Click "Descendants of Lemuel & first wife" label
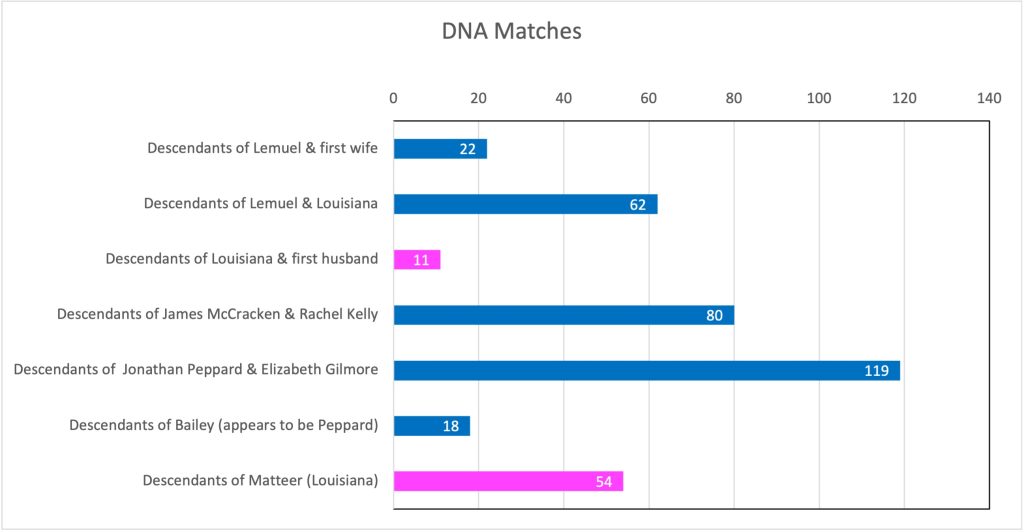1024x532 pixels. click(x=262, y=148)
